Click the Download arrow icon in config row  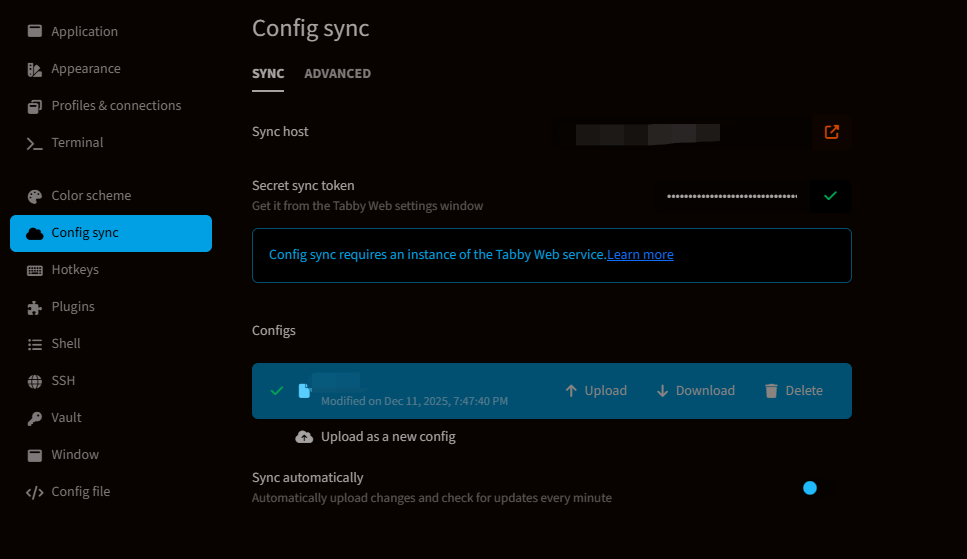[662, 391]
